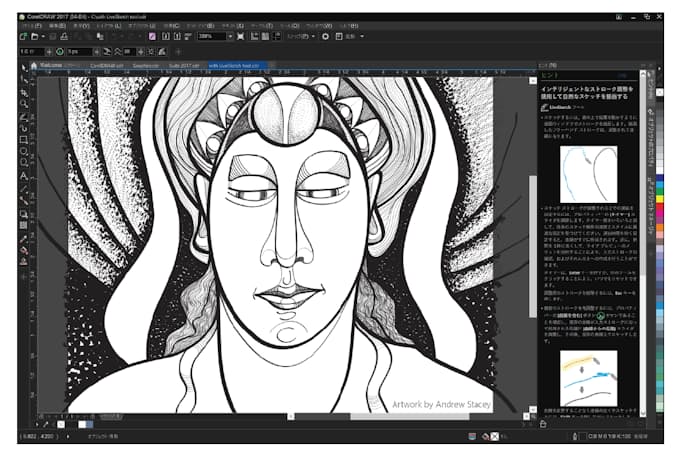Open the File (F) menu

32,26
